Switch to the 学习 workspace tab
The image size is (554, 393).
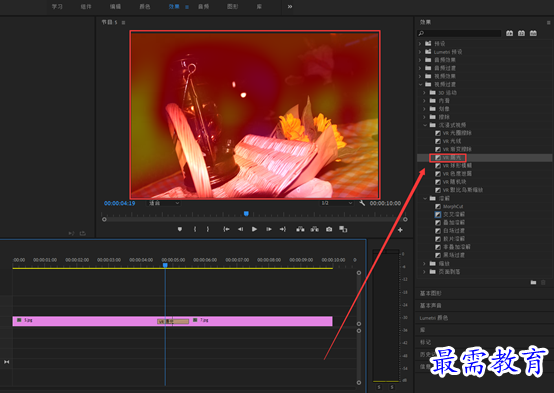tap(57, 7)
